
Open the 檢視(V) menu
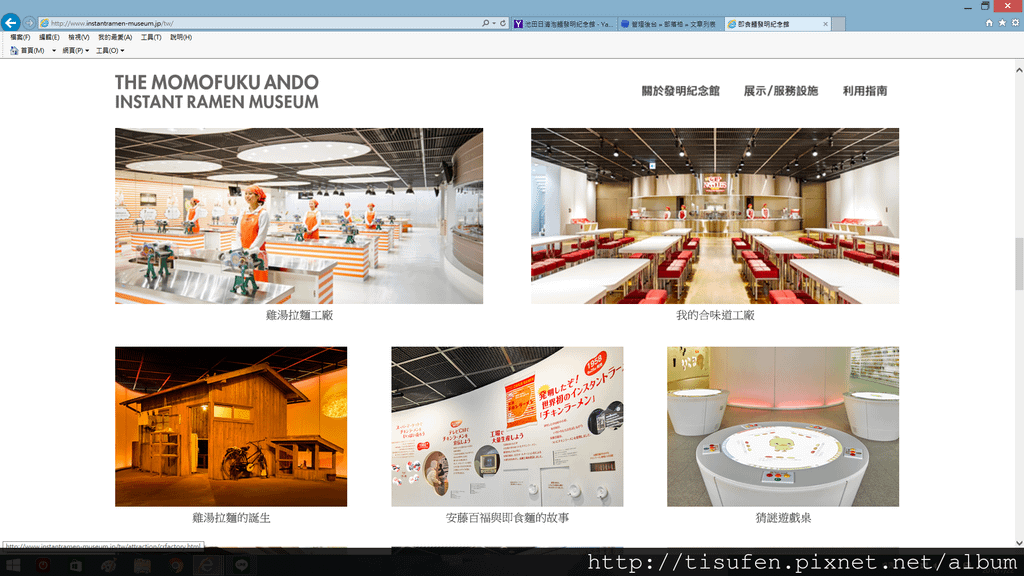tap(79, 37)
